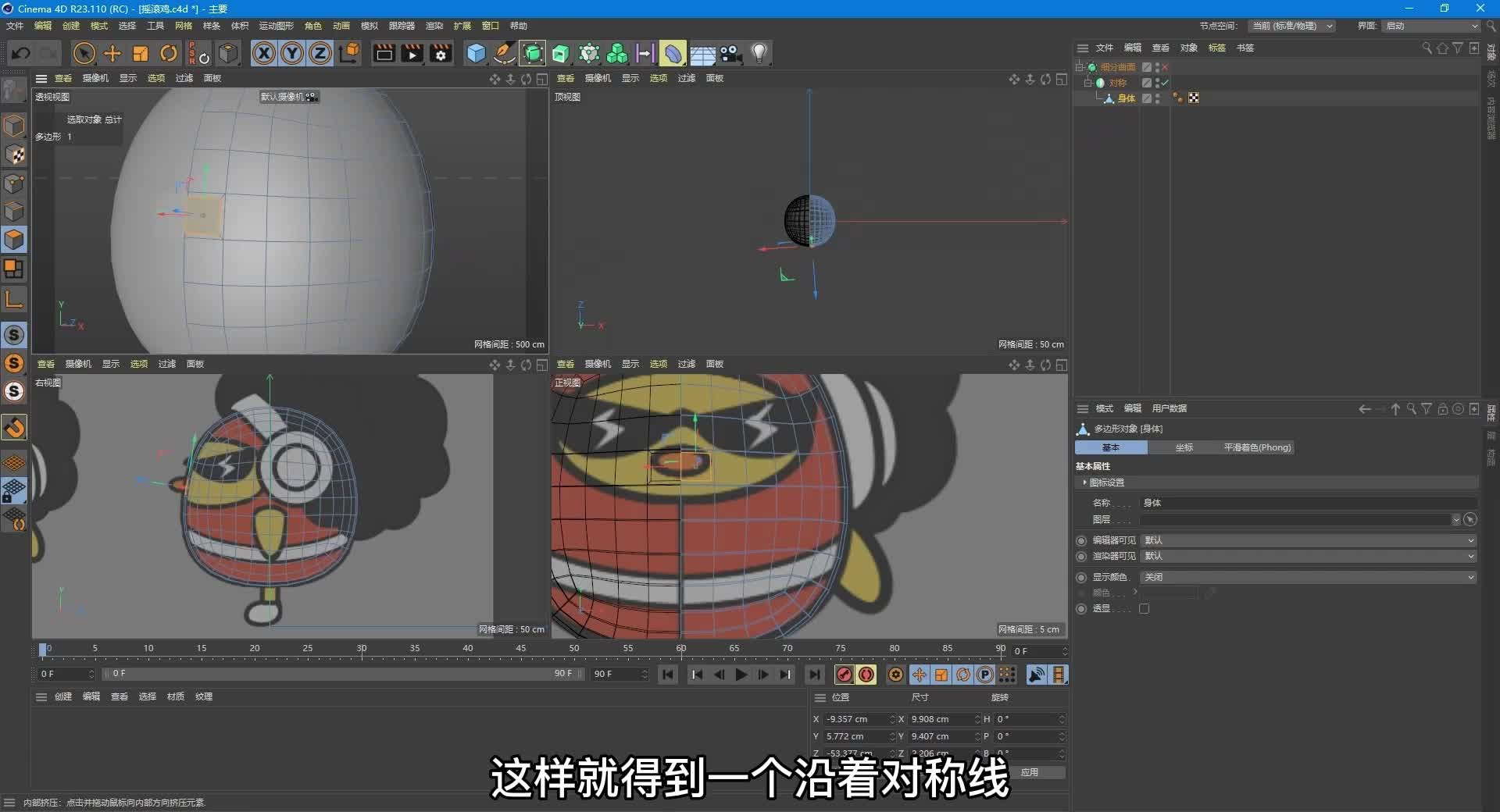The height and width of the screenshot is (812, 1500).
Task: Open the Deformer bend icon
Action: click(673, 53)
